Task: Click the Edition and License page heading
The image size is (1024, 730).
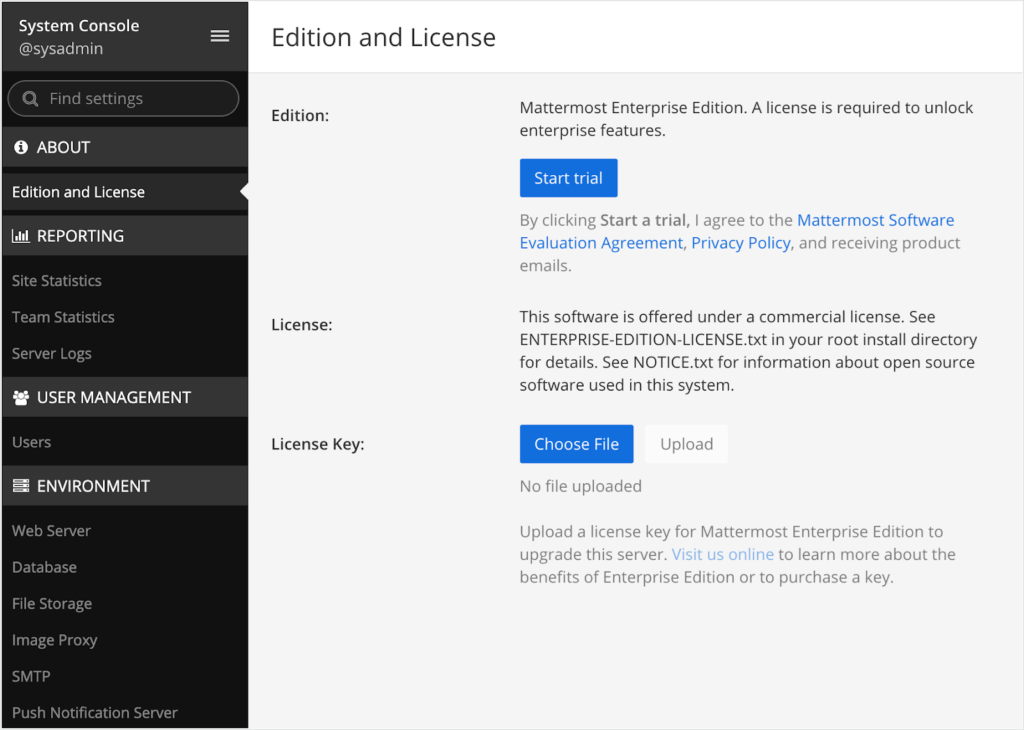Action: point(383,37)
